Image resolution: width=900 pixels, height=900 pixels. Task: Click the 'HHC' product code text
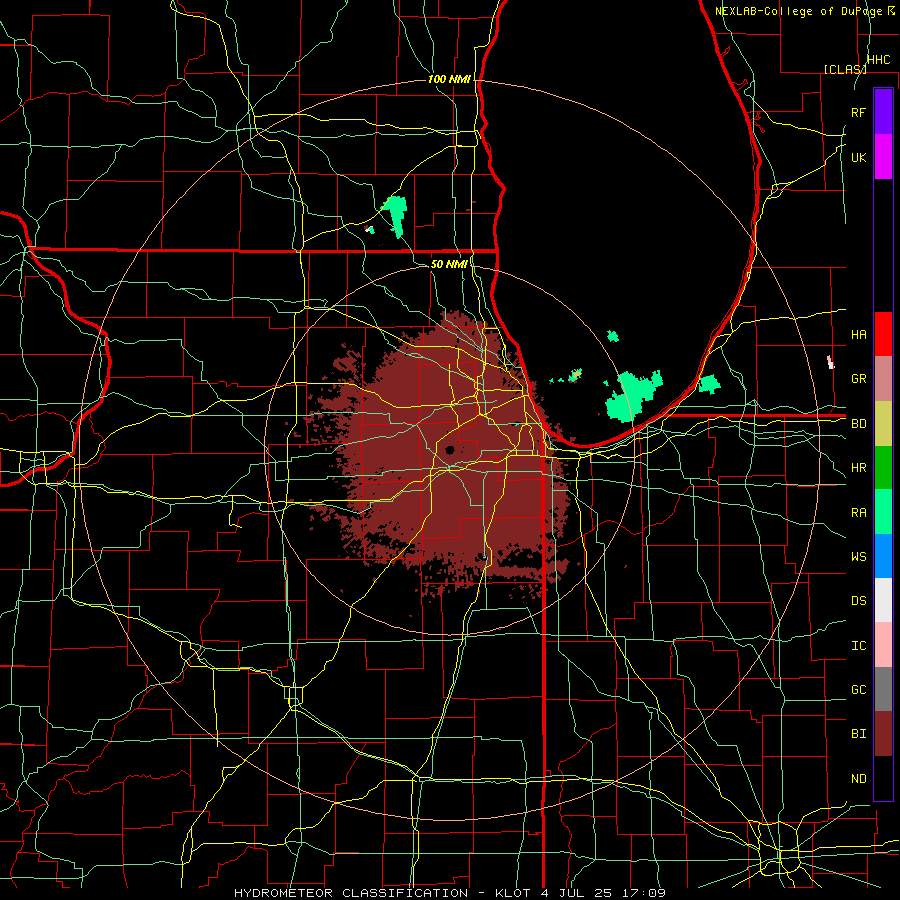click(879, 60)
